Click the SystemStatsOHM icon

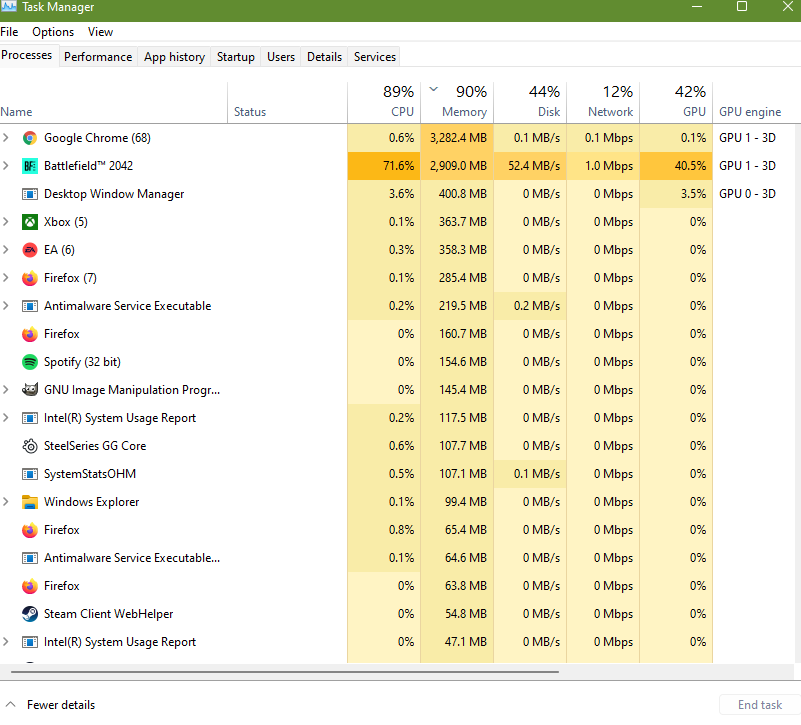(x=30, y=474)
